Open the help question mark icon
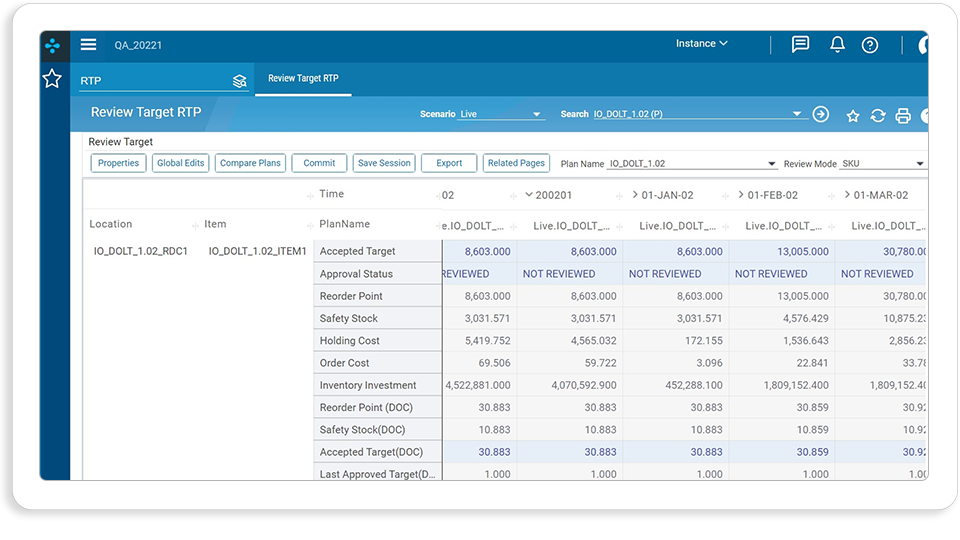This screenshot has width=960, height=540. click(869, 45)
